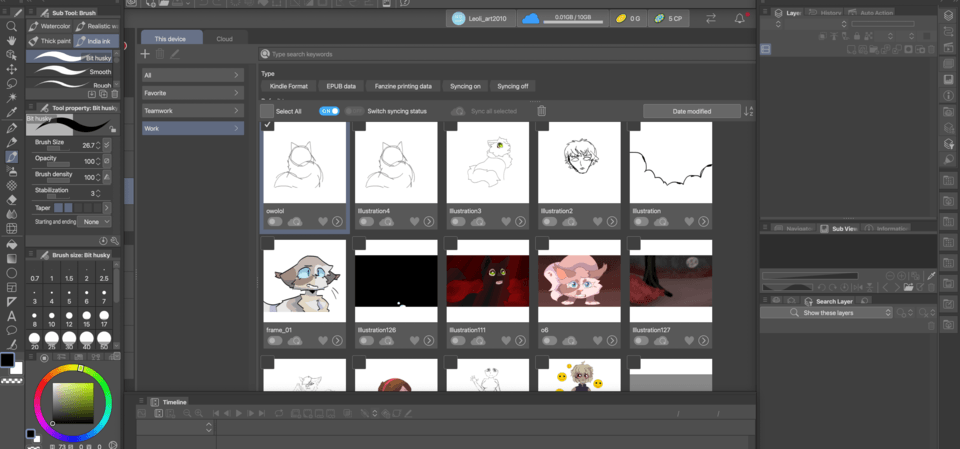Switch to the Cloud tab
The height and width of the screenshot is (449, 960).
coord(225,39)
